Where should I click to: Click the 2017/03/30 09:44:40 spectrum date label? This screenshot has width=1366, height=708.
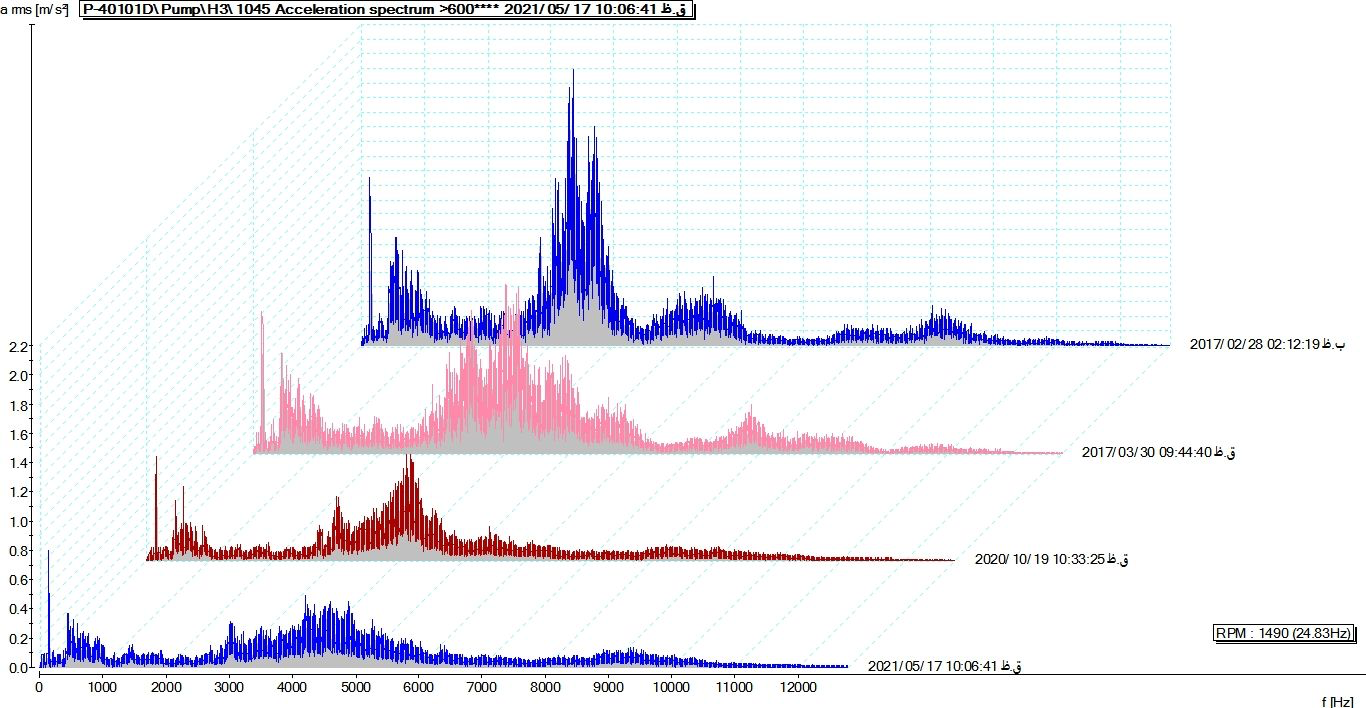coord(1159,452)
